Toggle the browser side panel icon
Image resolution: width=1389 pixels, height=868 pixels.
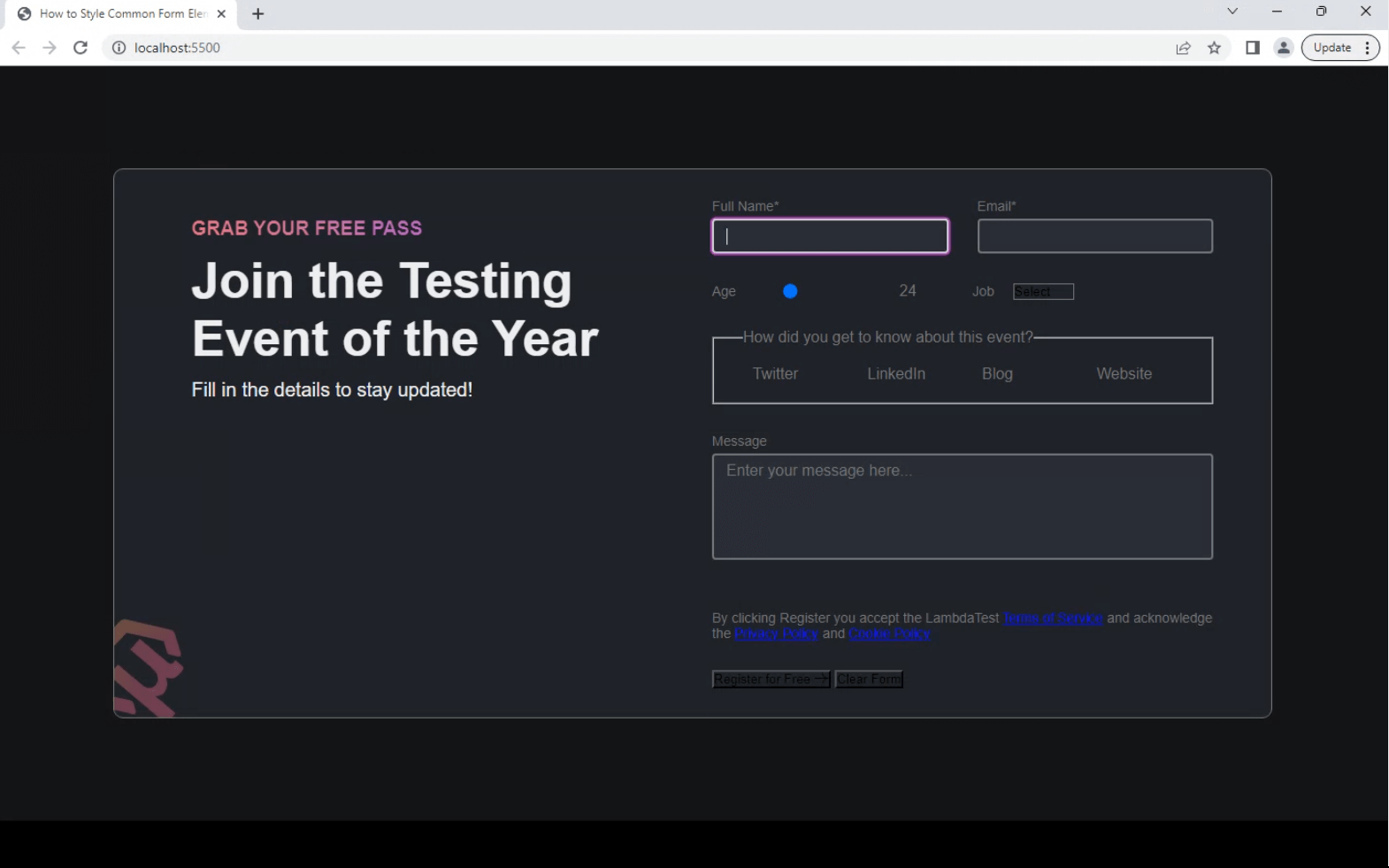pyautogui.click(x=1252, y=48)
